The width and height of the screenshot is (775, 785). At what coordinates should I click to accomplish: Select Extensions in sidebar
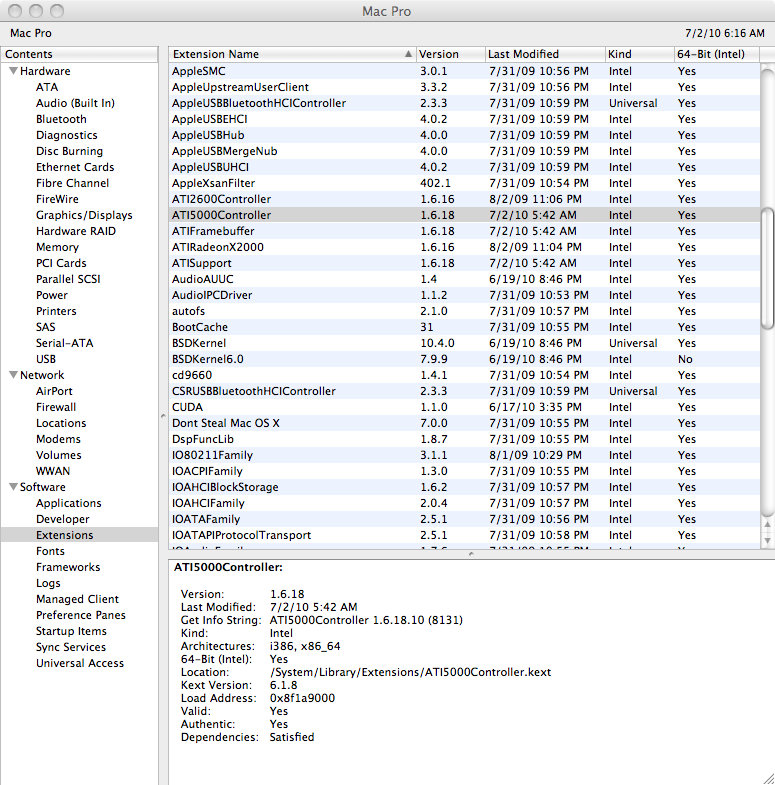(x=65, y=535)
